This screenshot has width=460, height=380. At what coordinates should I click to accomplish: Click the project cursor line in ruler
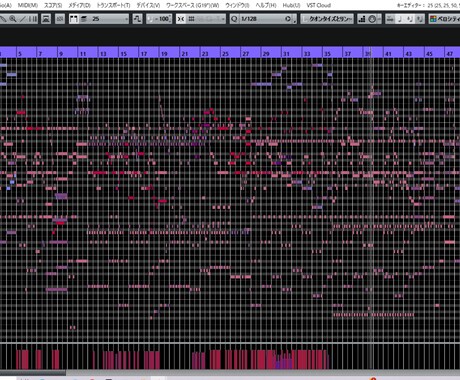pyautogui.click(x=372, y=53)
